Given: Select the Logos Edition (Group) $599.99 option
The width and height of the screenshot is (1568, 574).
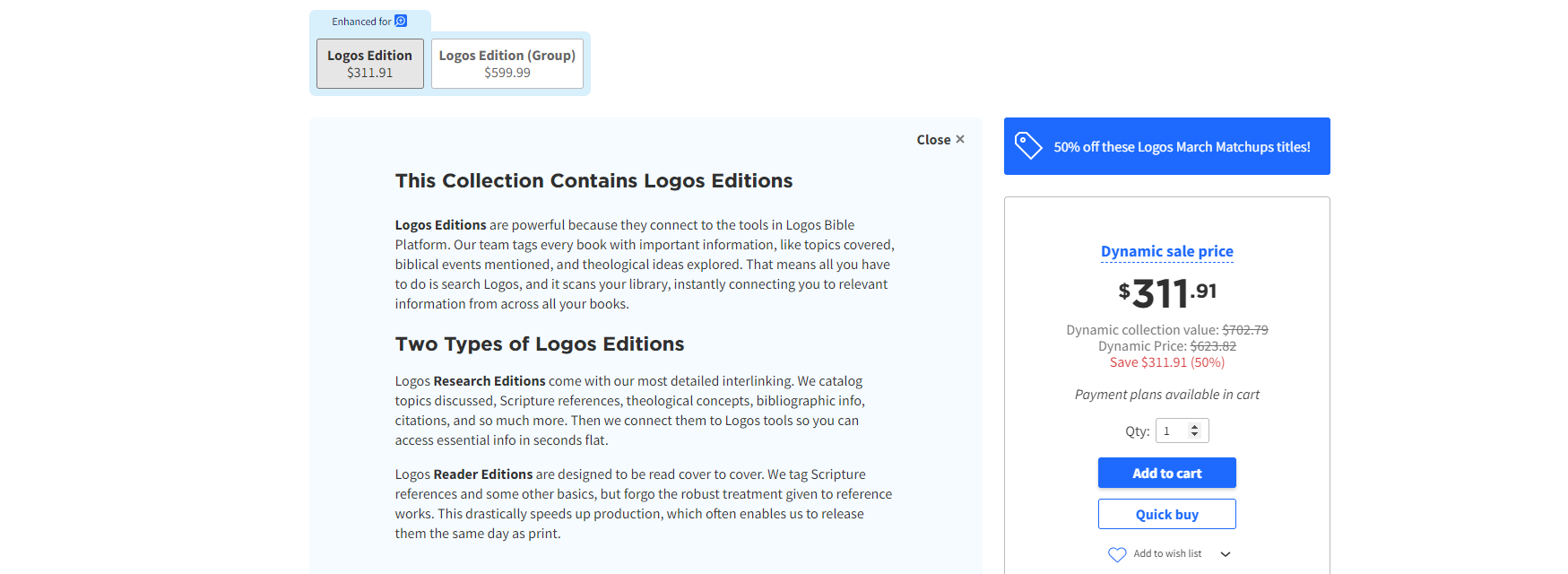Looking at the screenshot, I should point(507,64).
